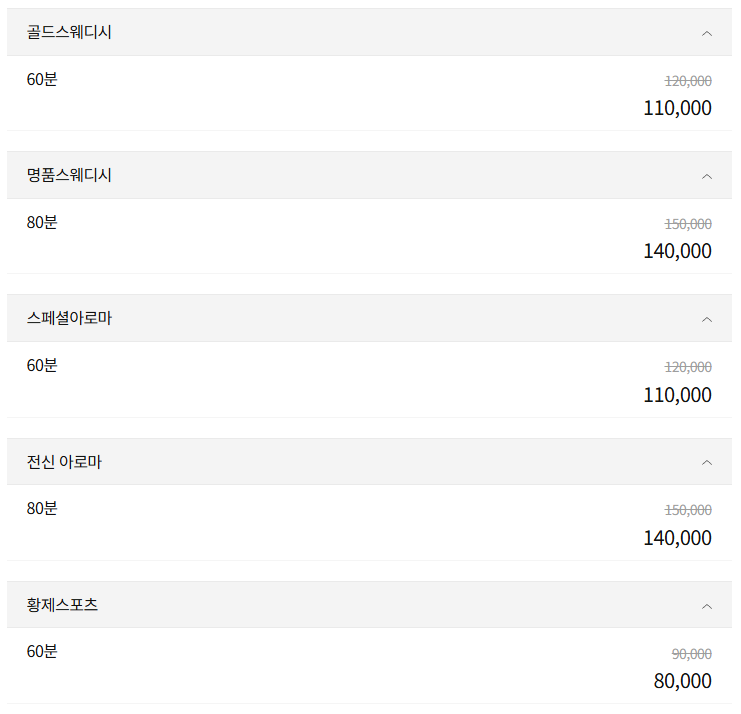
Task: Click the 전신 아로마 header title
Action: tap(64, 462)
